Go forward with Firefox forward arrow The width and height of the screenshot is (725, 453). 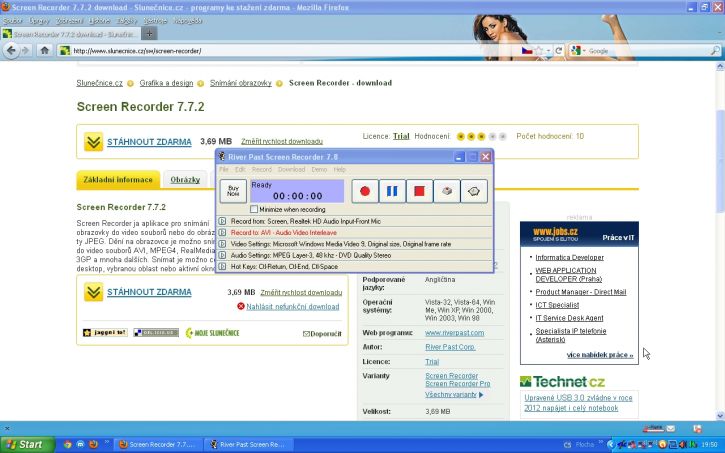[x=26, y=50]
